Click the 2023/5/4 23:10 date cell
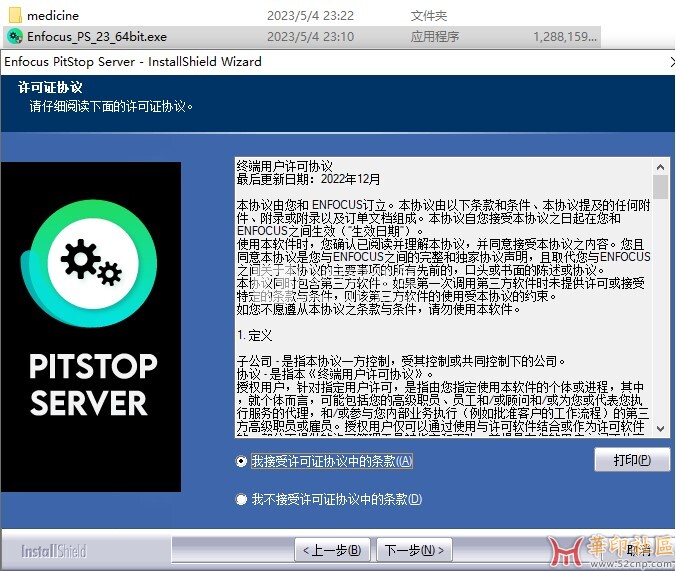Screen dimensions: 676x571 pos(310,37)
